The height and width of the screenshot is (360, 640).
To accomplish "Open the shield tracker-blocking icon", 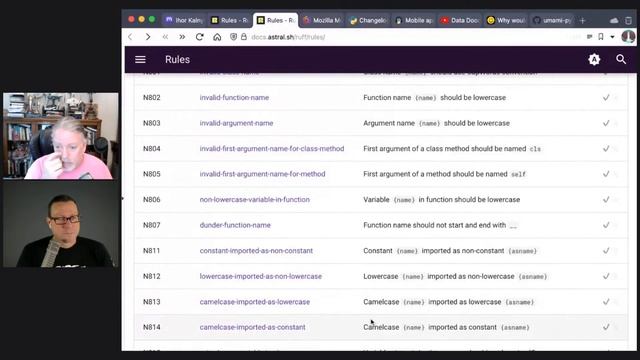I will coord(233,37).
